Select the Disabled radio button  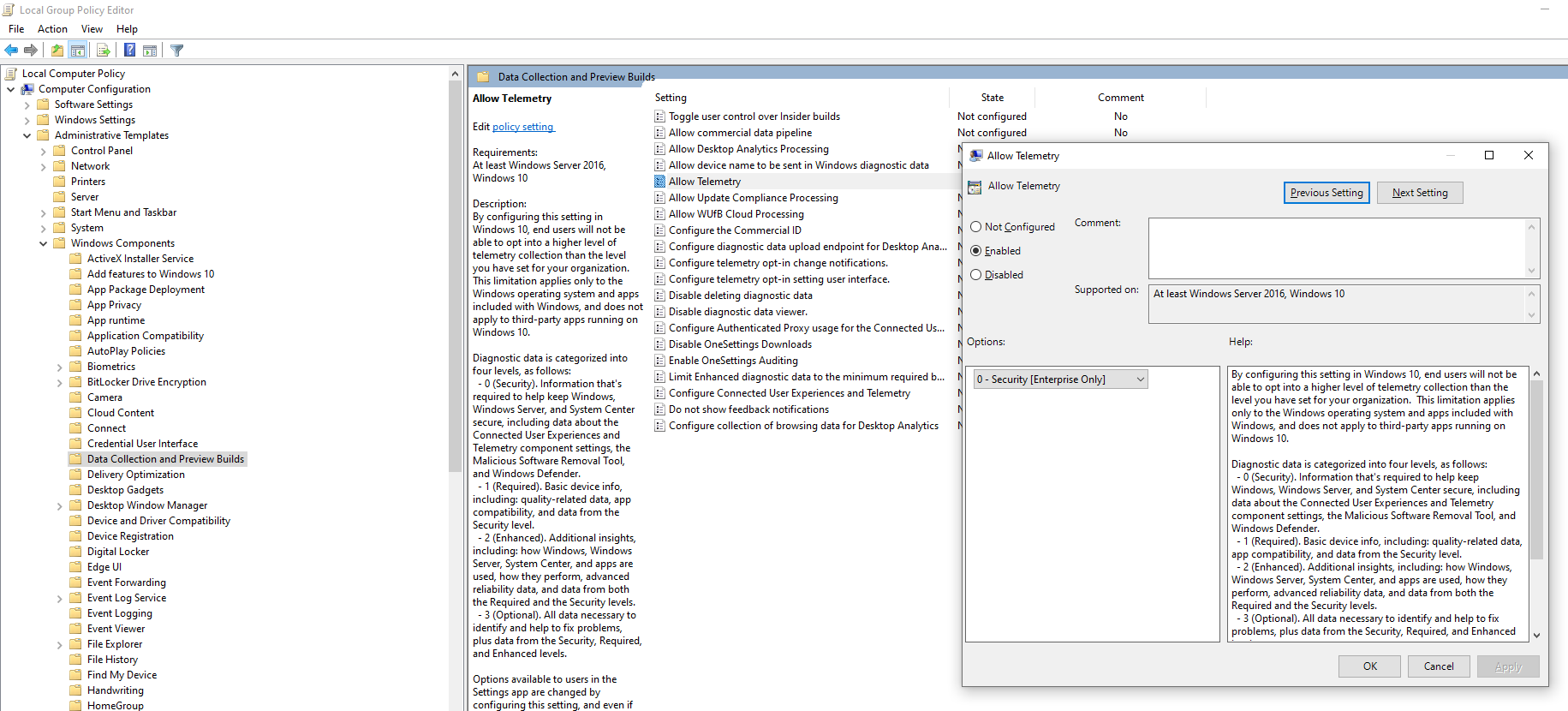[x=976, y=275]
